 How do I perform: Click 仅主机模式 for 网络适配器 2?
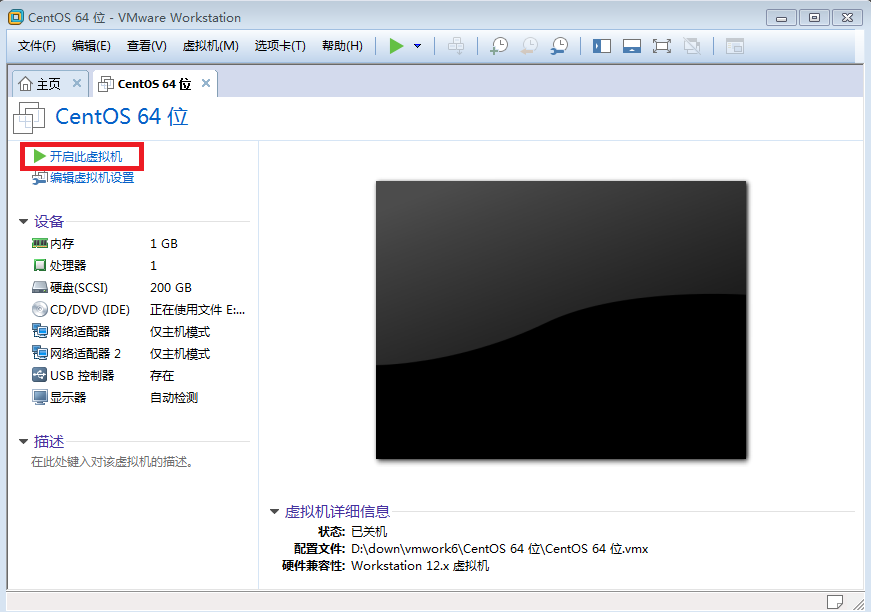pos(180,354)
